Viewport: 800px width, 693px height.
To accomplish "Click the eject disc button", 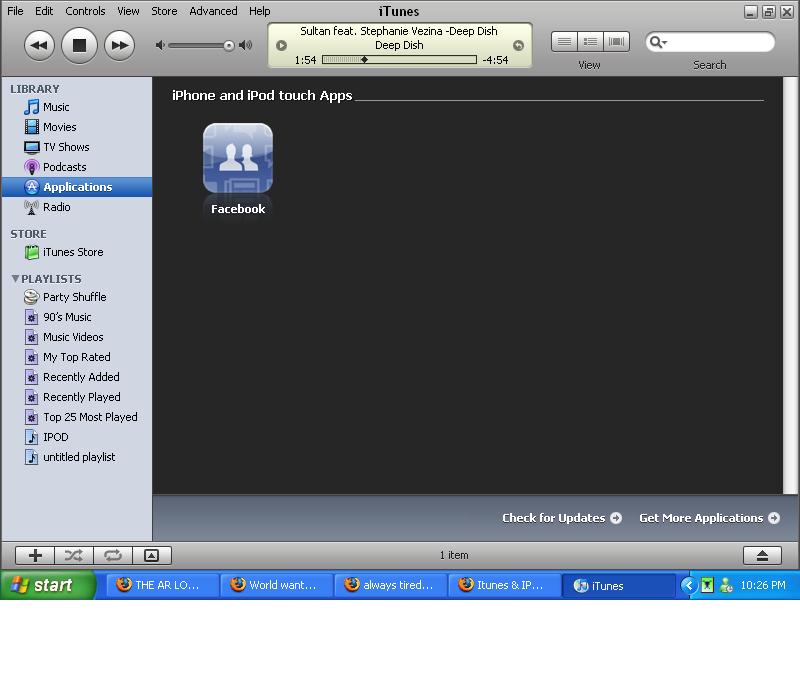I will [761, 555].
